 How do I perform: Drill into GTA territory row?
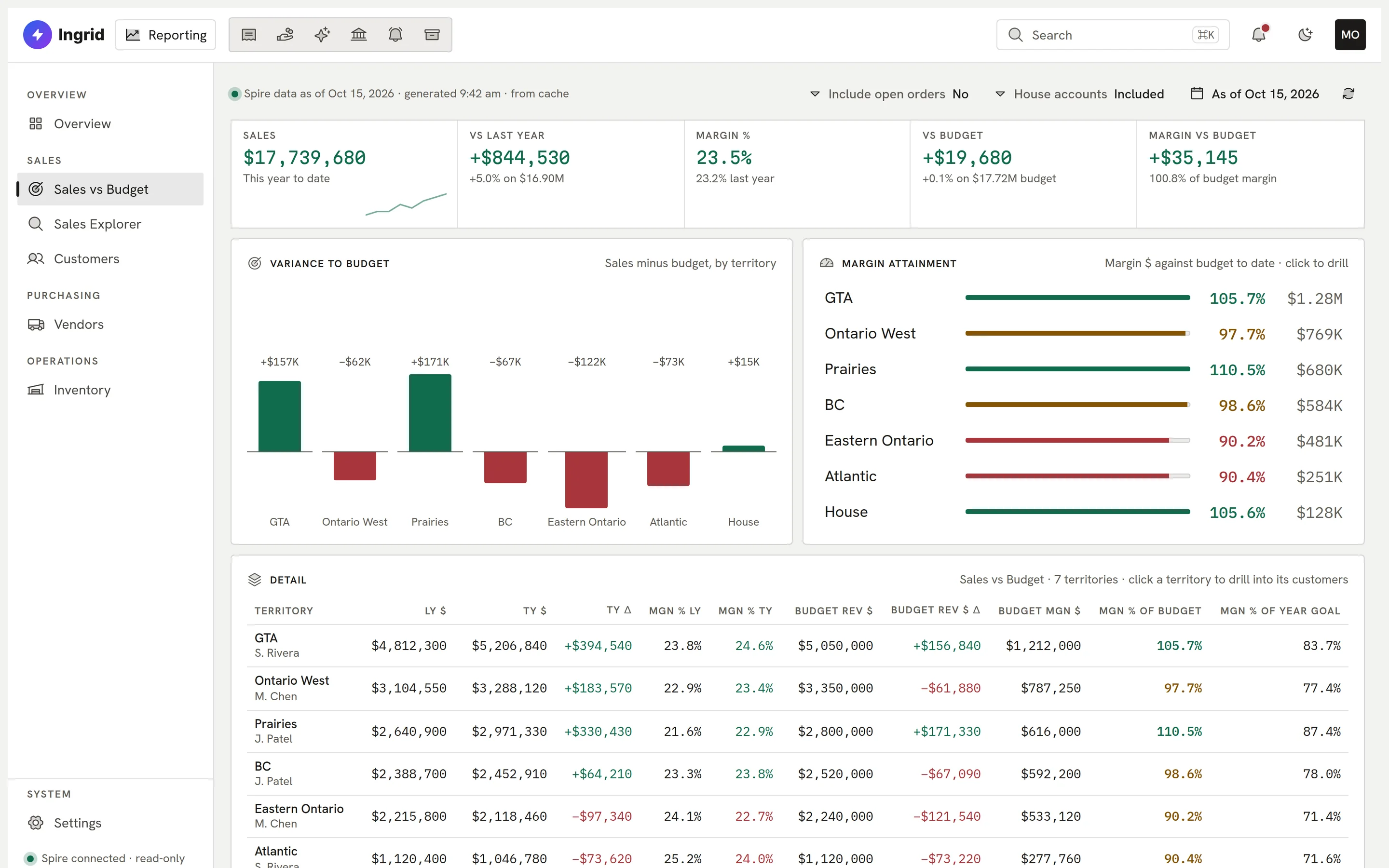pos(797,646)
